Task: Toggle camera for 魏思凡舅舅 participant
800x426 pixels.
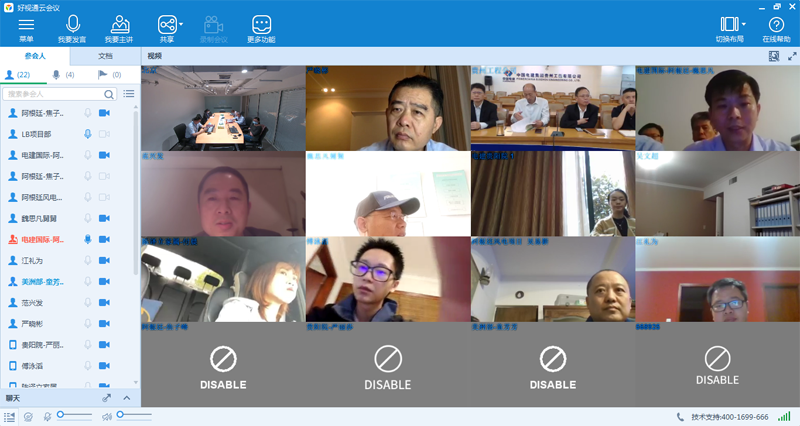Action: click(106, 218)
